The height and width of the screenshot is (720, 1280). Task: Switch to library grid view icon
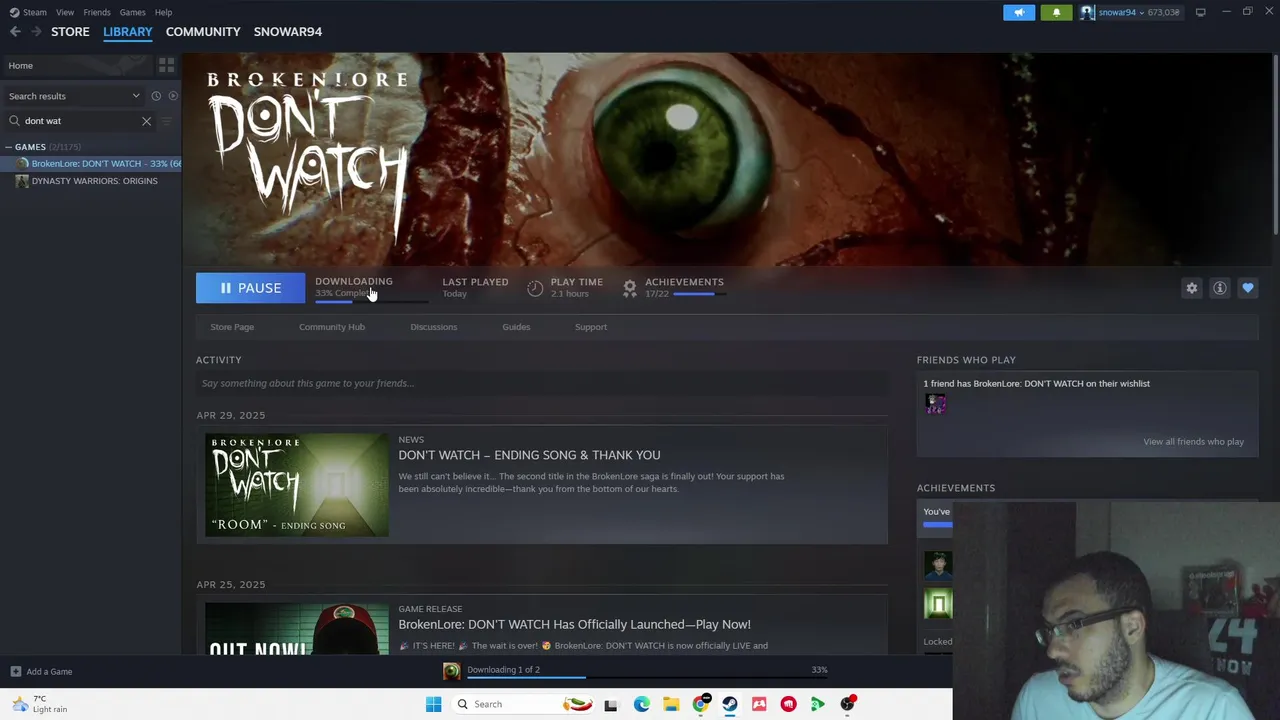(x=167, y=65)
